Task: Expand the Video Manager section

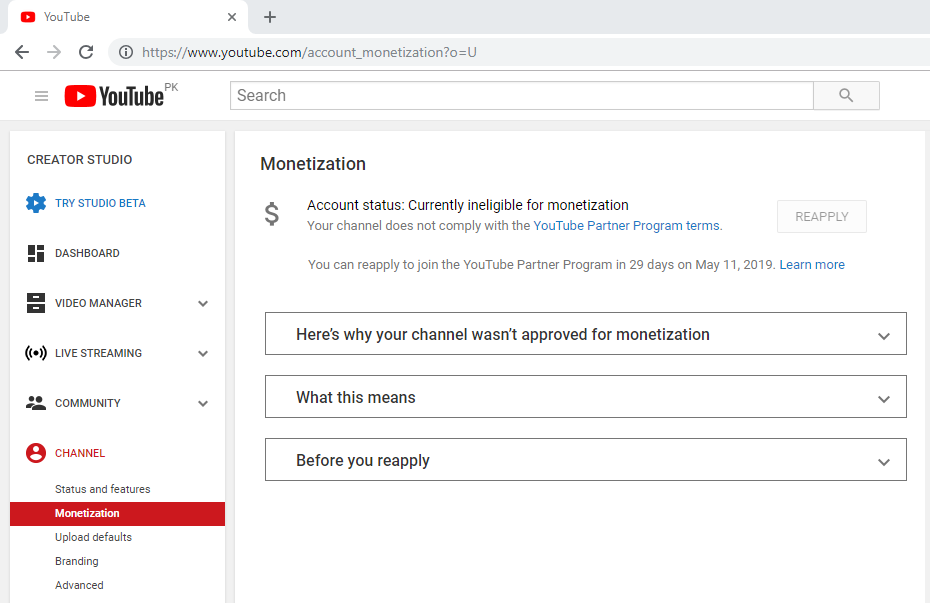Action: [x=203, y=304]
